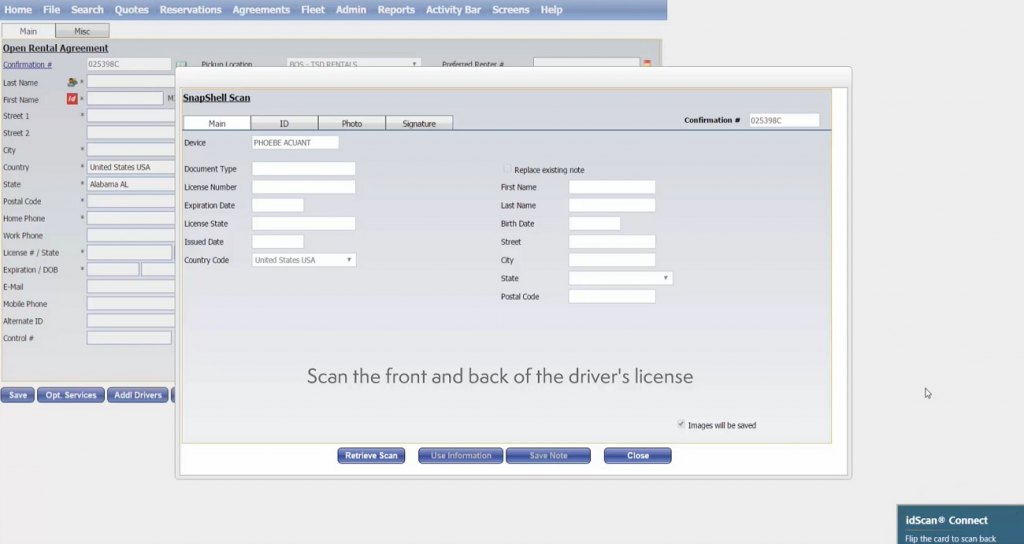Click the Preferred Renter # field

[x=586, y=63]
